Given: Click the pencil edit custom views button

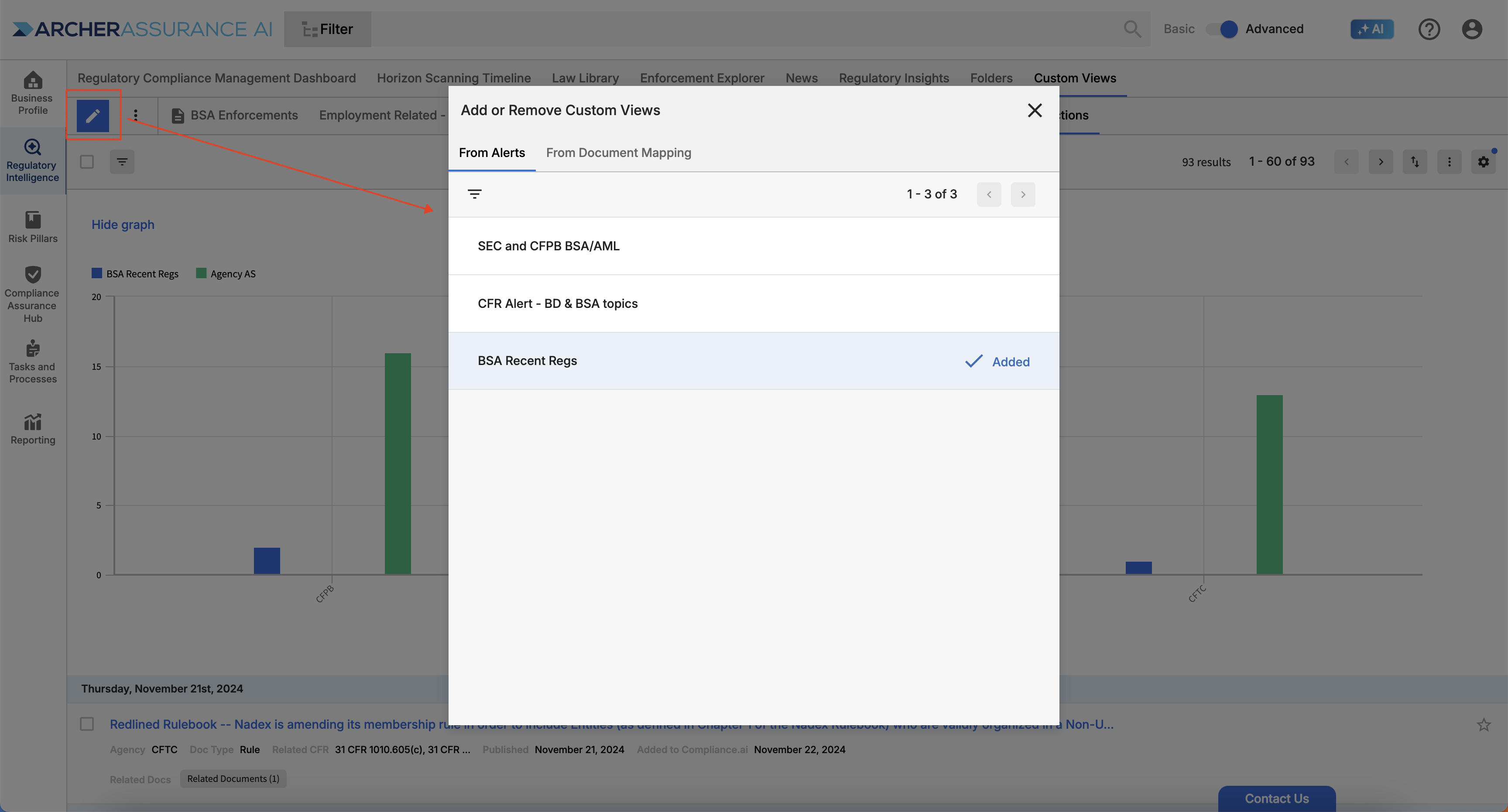Looking at the screenshot, I should (x=93, y=116).
